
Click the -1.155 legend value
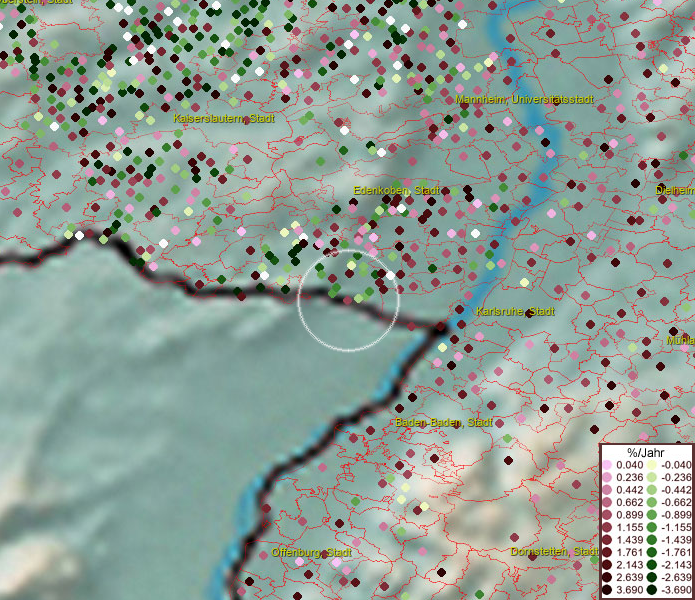(x=676, y=527)
